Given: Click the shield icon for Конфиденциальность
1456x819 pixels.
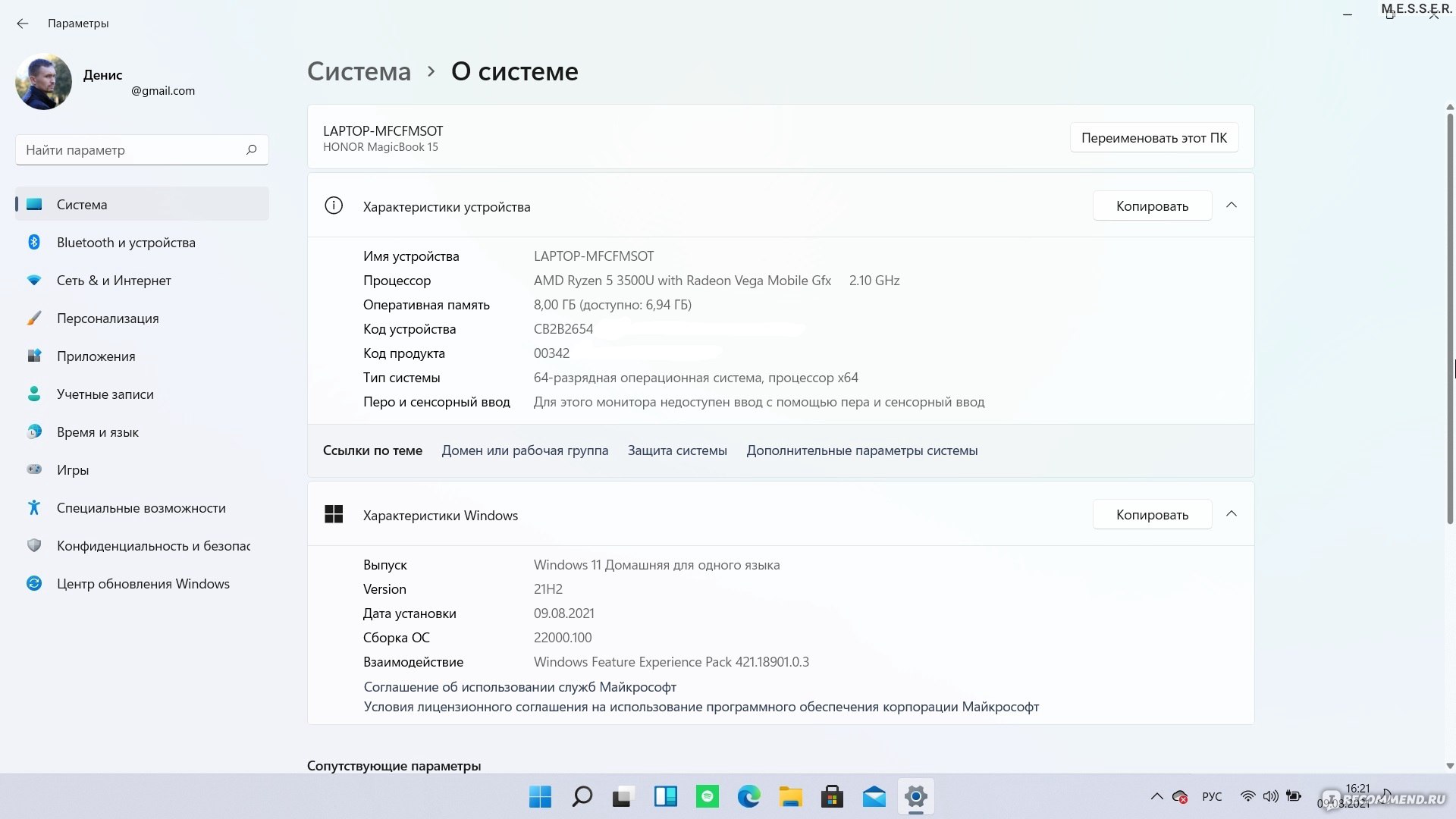Looking at the screenshot, I should (34, 545).
